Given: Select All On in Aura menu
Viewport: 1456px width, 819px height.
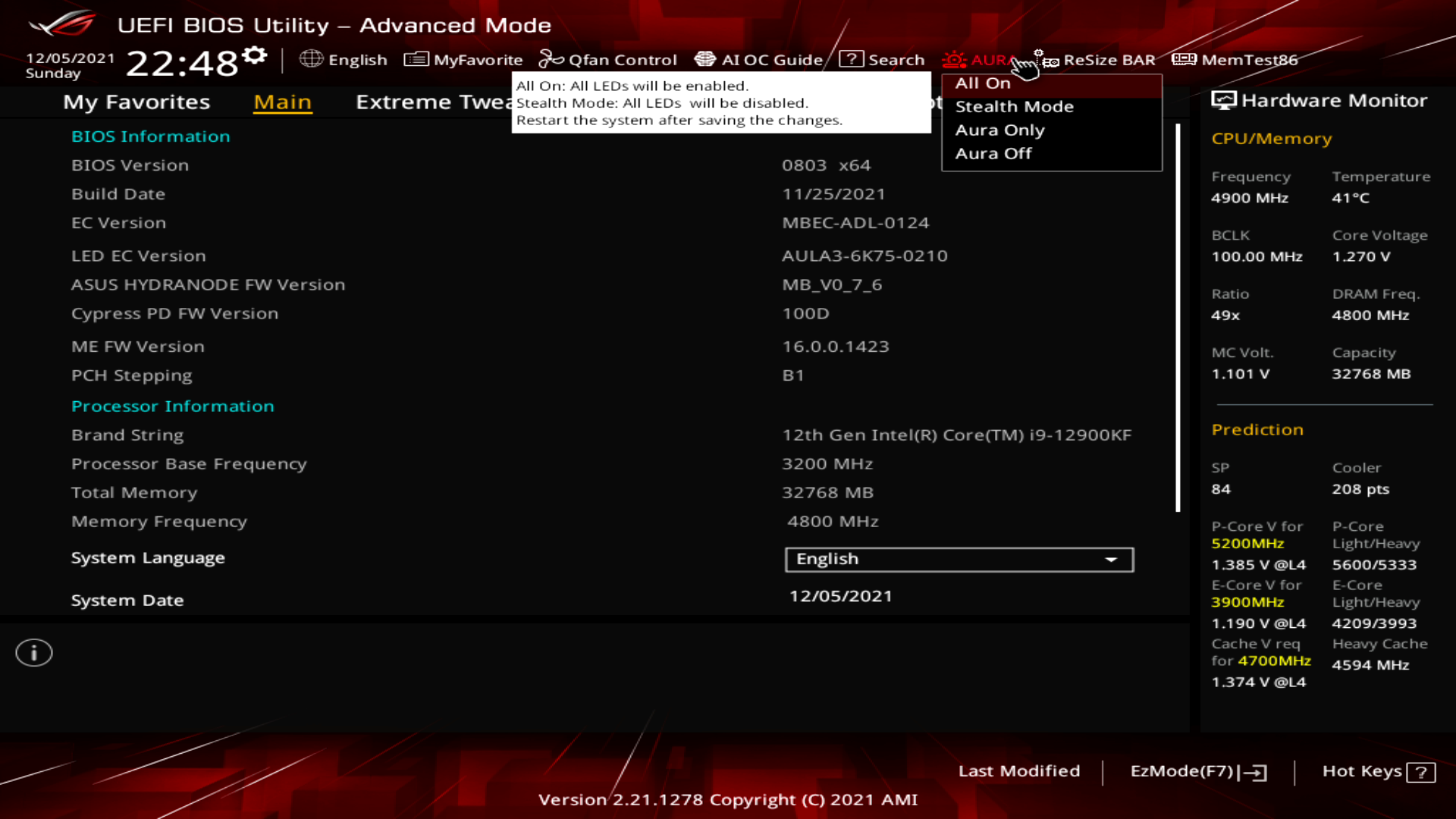Looking at the screenshot, I should pyautogui.click(x=983, y=83).
